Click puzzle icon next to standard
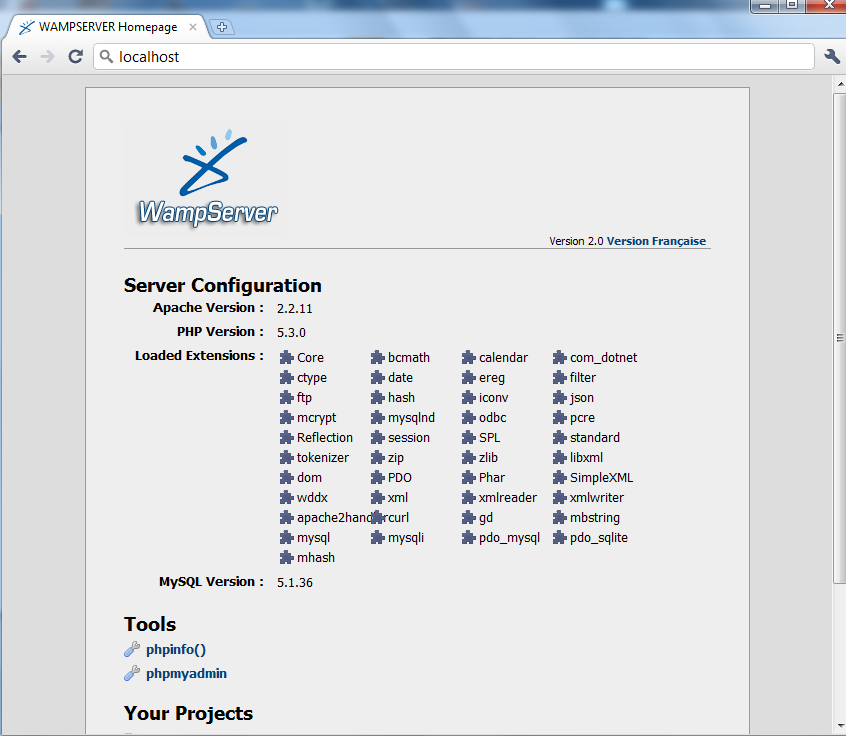 click(x=560, y=438)
